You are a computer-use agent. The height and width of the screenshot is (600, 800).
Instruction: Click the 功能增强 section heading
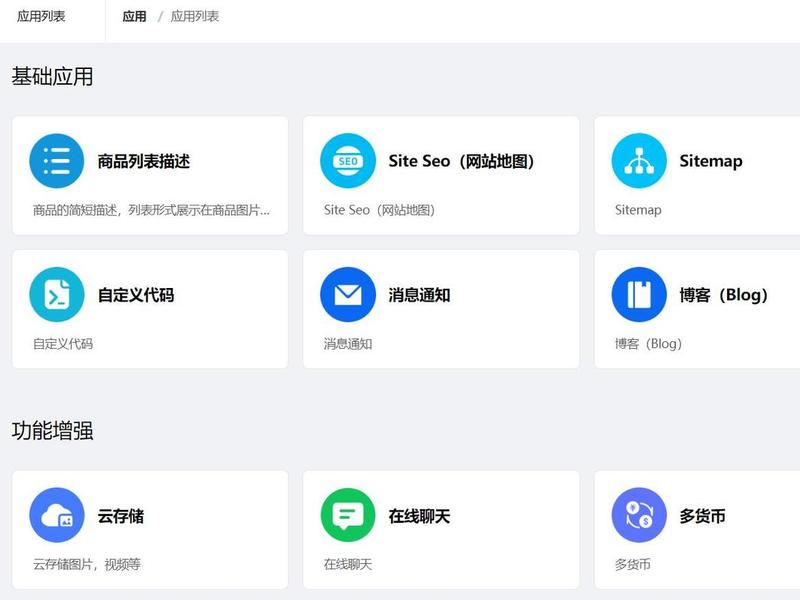pyautogui.click(x=53, y=431)
